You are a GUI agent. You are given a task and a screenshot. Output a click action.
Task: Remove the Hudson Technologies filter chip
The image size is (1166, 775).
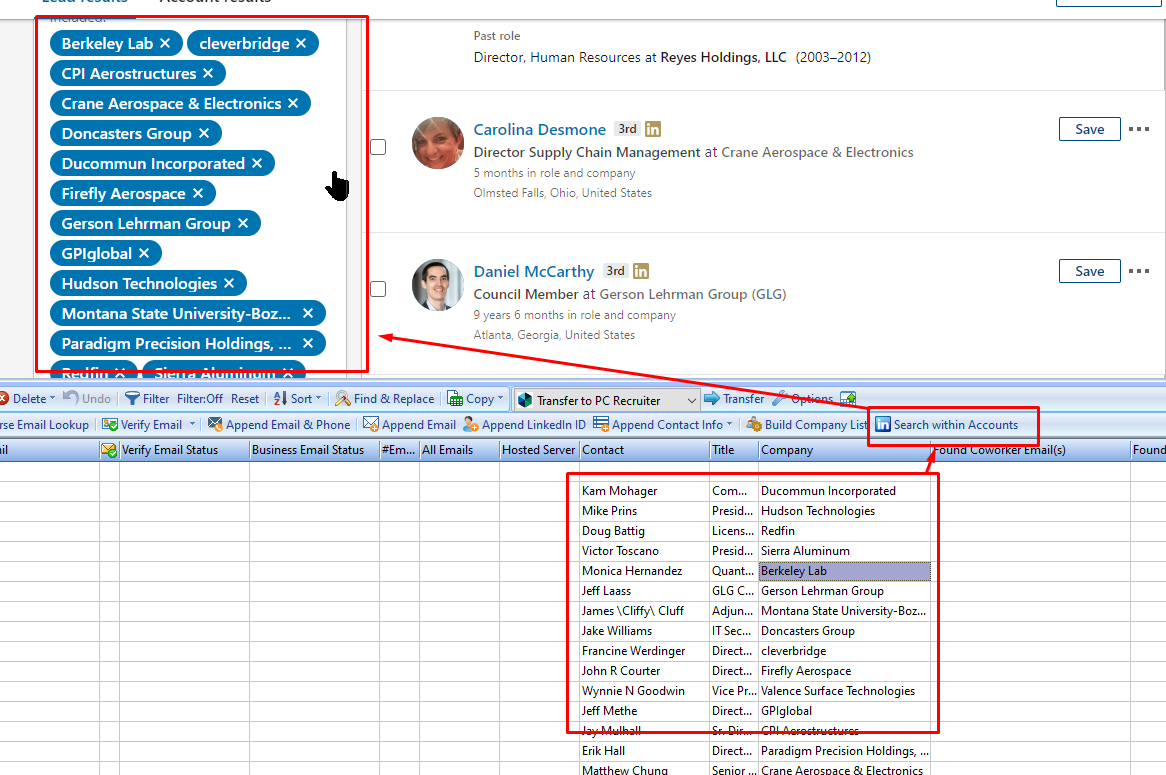(x=229, y=283)
